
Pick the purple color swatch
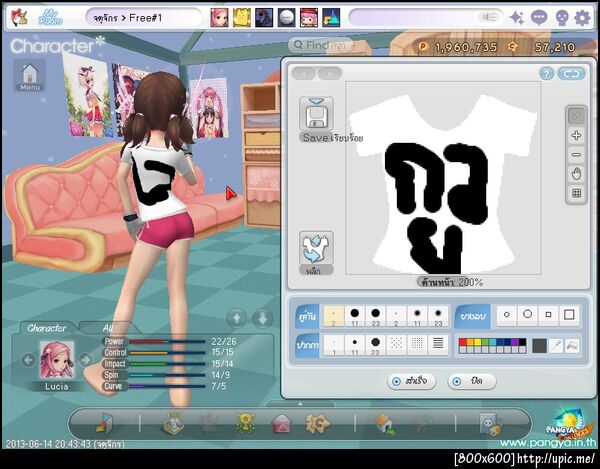tap(515, 342)
